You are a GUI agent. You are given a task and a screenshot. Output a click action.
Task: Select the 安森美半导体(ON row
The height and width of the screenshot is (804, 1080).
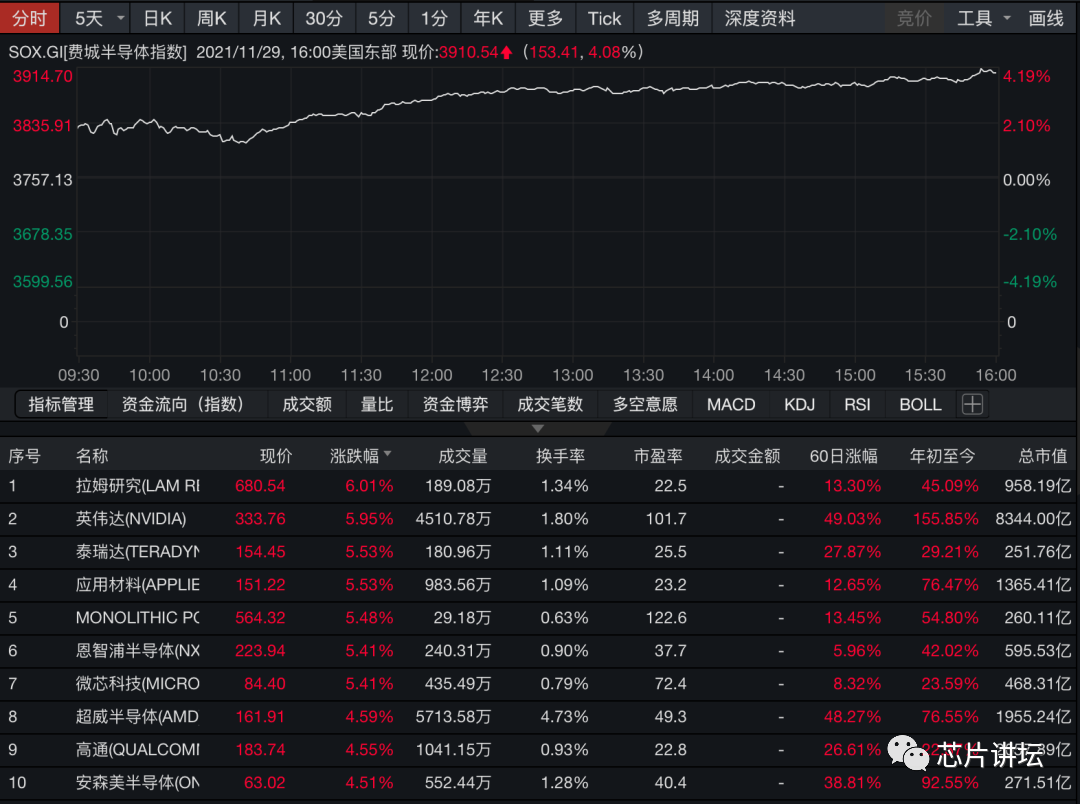(540, 783)
